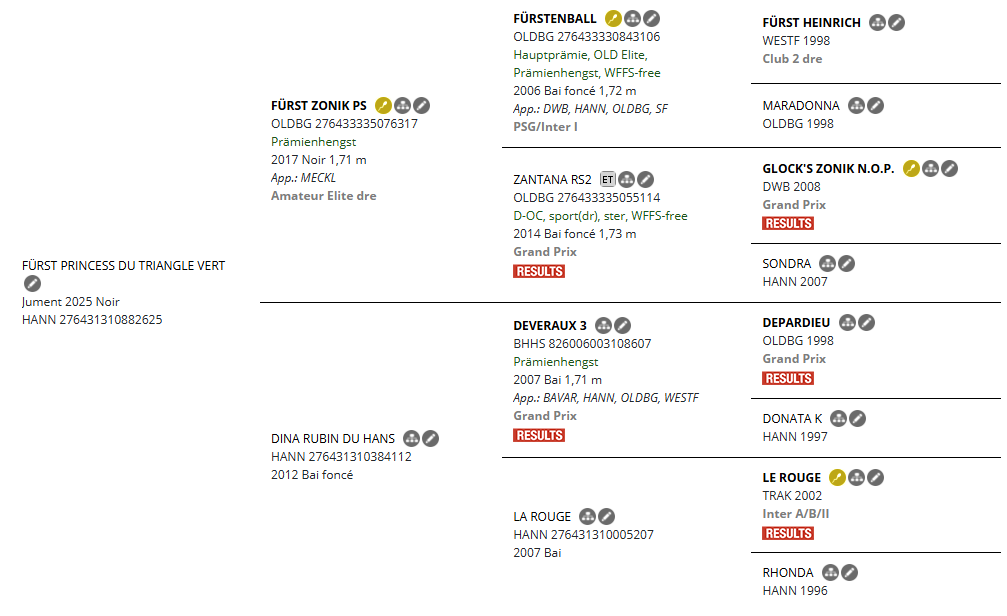
Task: Click the edit pencil icon beside Donata K
Action: 858,418
